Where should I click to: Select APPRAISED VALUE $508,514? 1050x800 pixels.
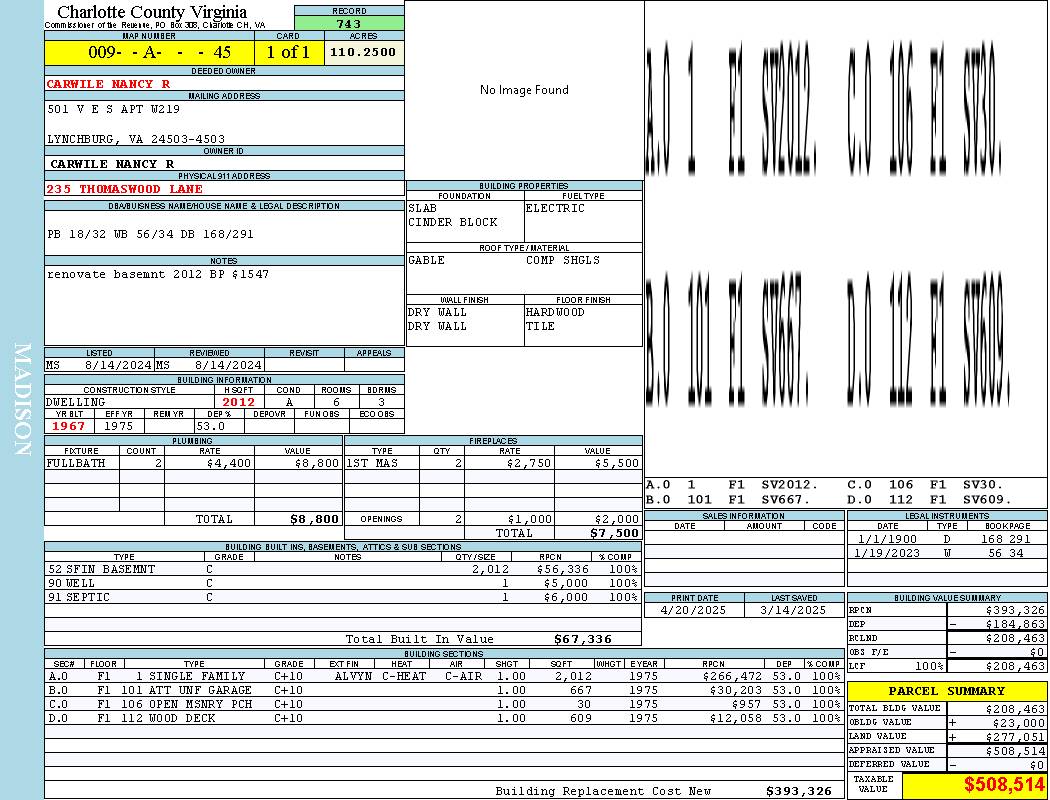point(1015,751)
